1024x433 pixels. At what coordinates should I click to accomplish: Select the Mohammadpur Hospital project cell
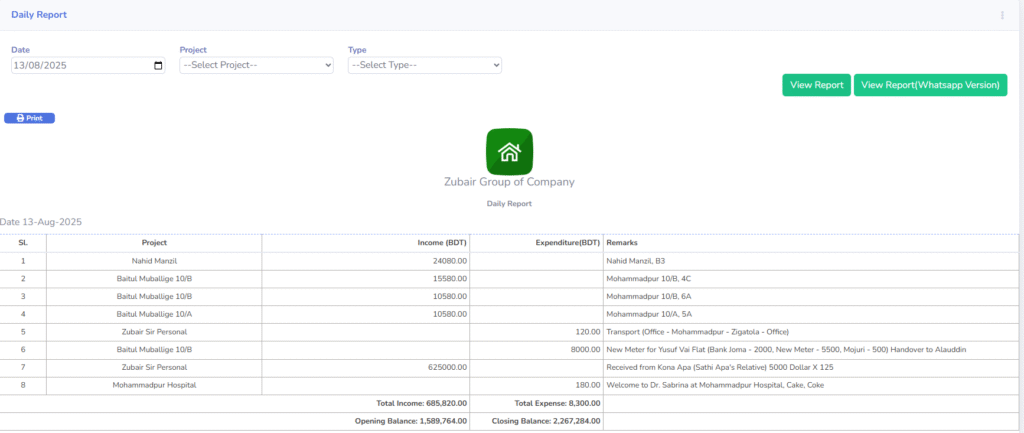(154, 385)
